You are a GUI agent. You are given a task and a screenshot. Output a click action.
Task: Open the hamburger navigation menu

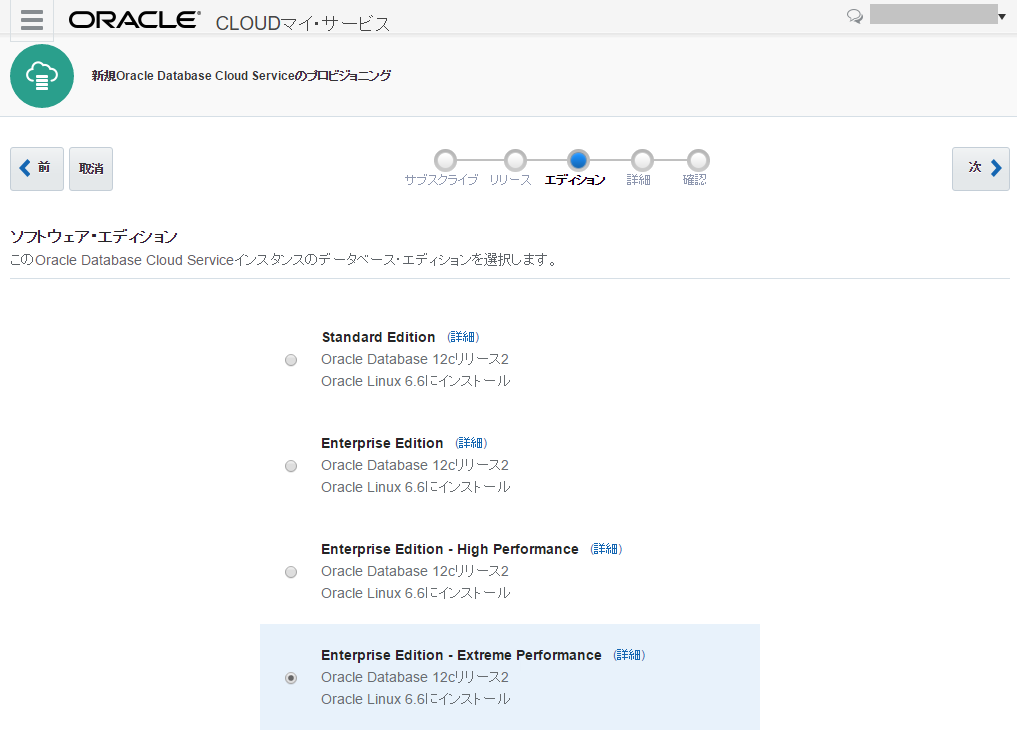pyautogui.click(x=32, y=20)
